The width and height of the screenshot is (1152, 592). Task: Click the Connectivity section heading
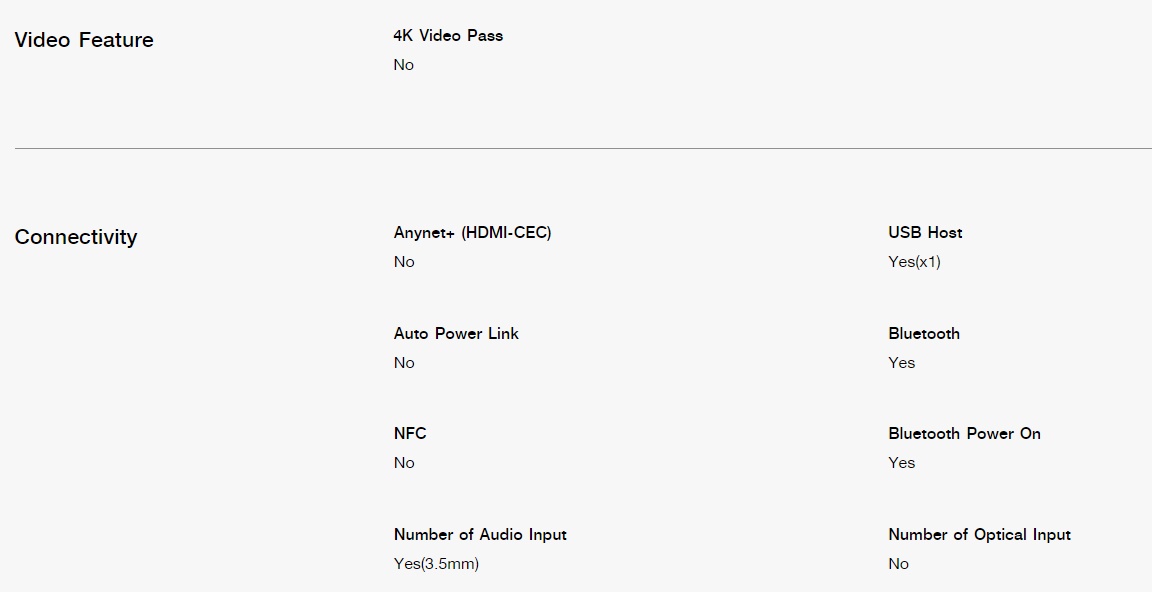[x=76, y=237]
